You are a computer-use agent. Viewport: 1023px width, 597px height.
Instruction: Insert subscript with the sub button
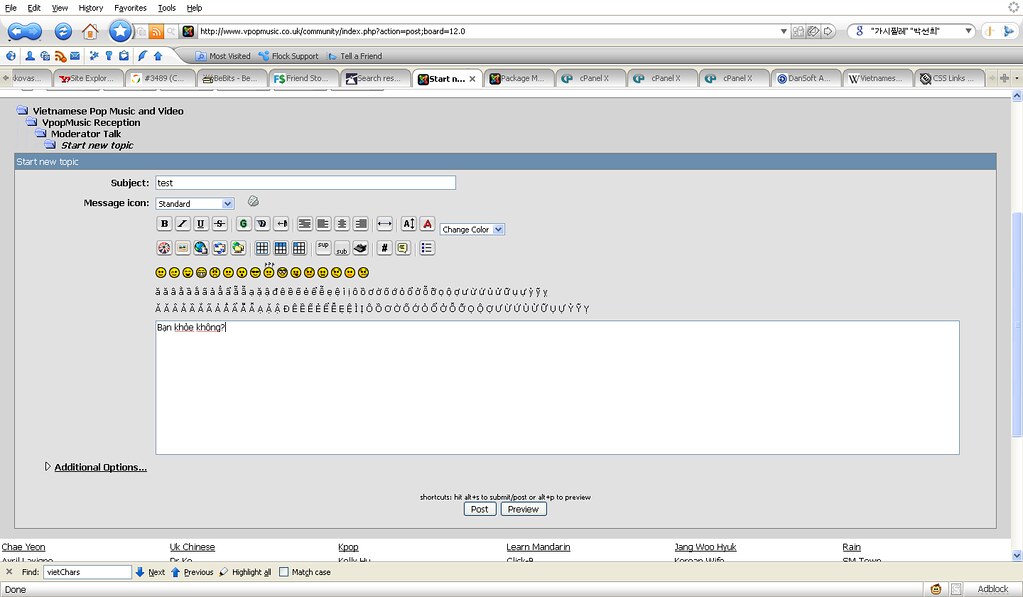coord(342,248)
